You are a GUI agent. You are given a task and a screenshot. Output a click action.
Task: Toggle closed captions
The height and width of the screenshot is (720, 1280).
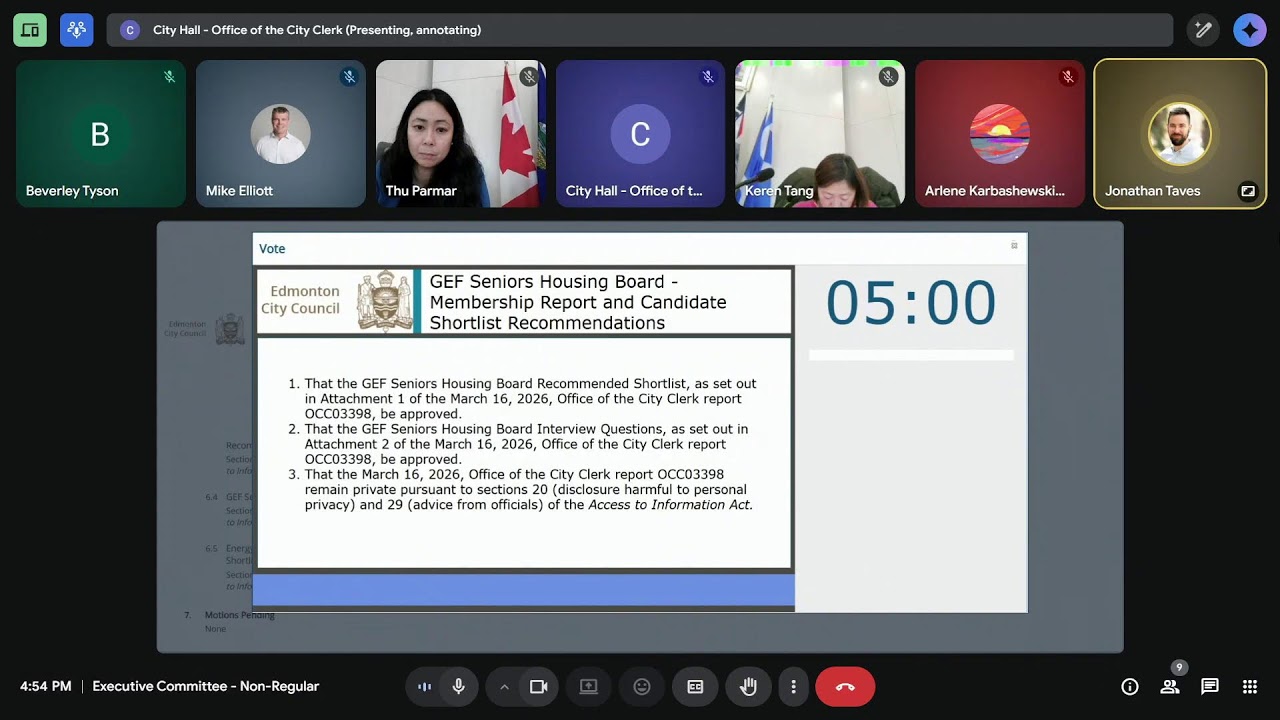coord(695,687)
